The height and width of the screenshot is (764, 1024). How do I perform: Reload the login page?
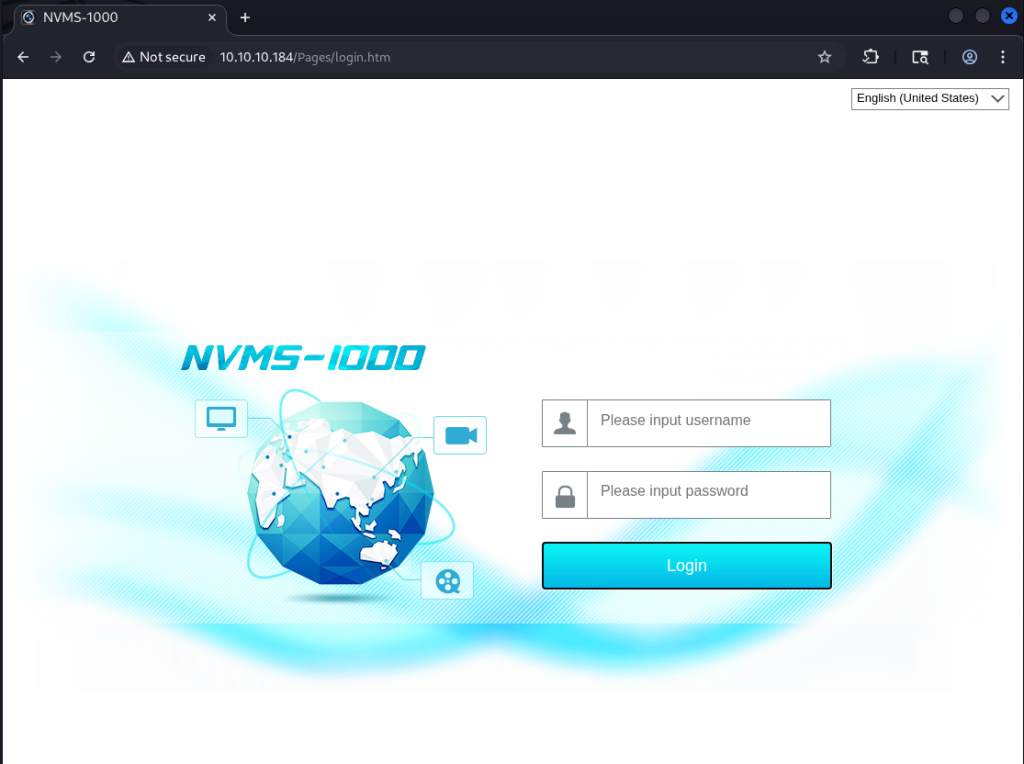click(x=89, y=57)
